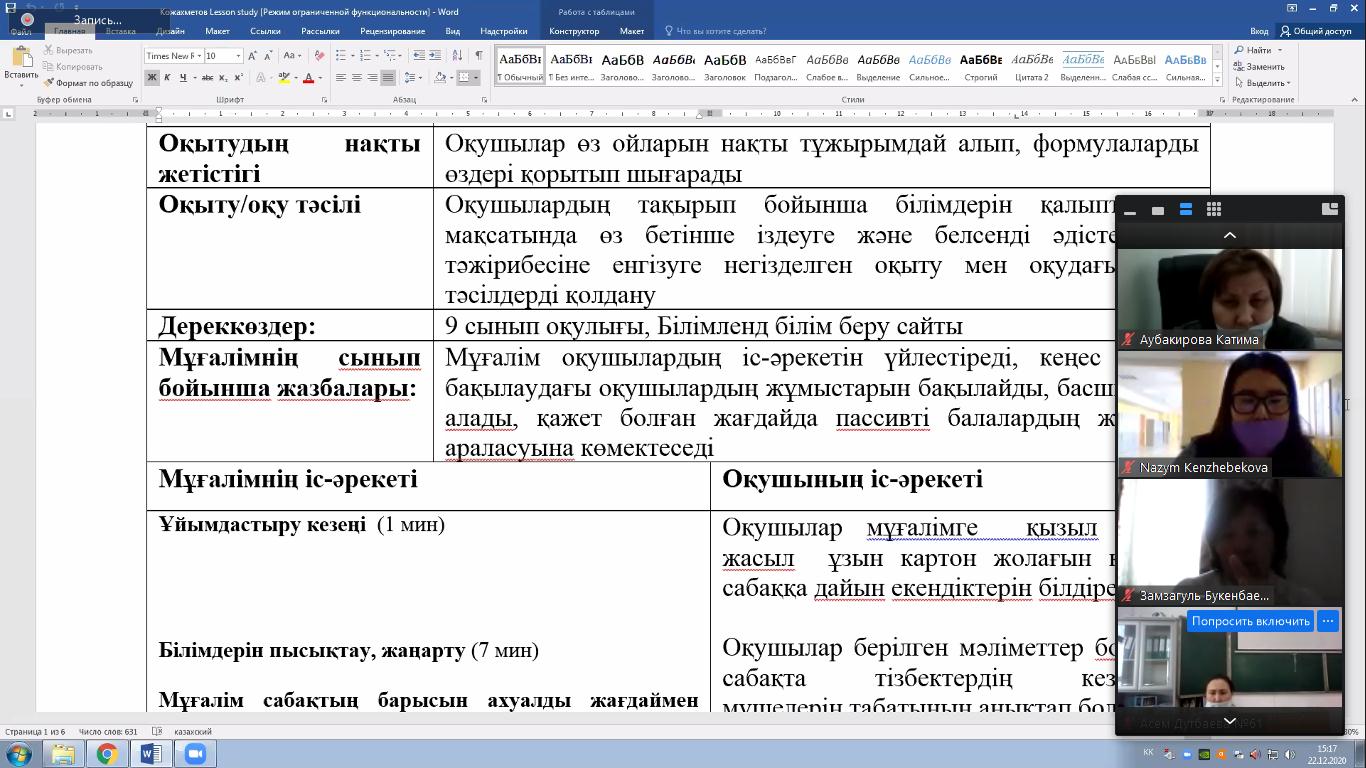
Task: Pick the text highlight color button
Action: pyautogui.click(x=284, y=78)
